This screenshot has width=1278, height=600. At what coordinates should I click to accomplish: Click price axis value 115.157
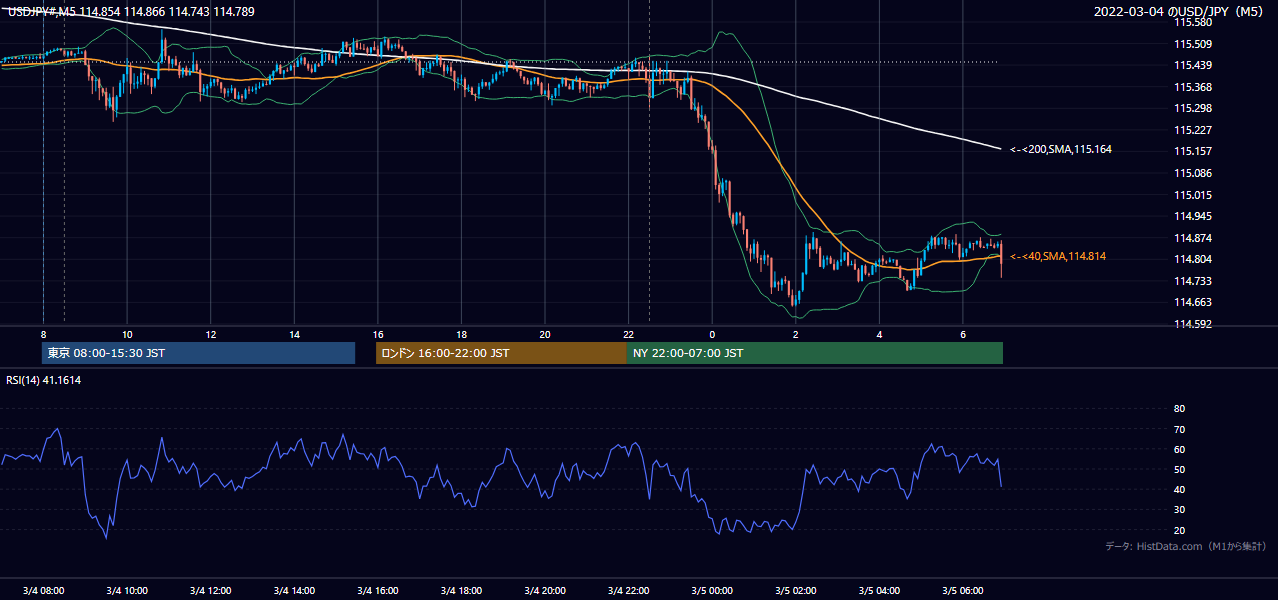(1192, 151)
